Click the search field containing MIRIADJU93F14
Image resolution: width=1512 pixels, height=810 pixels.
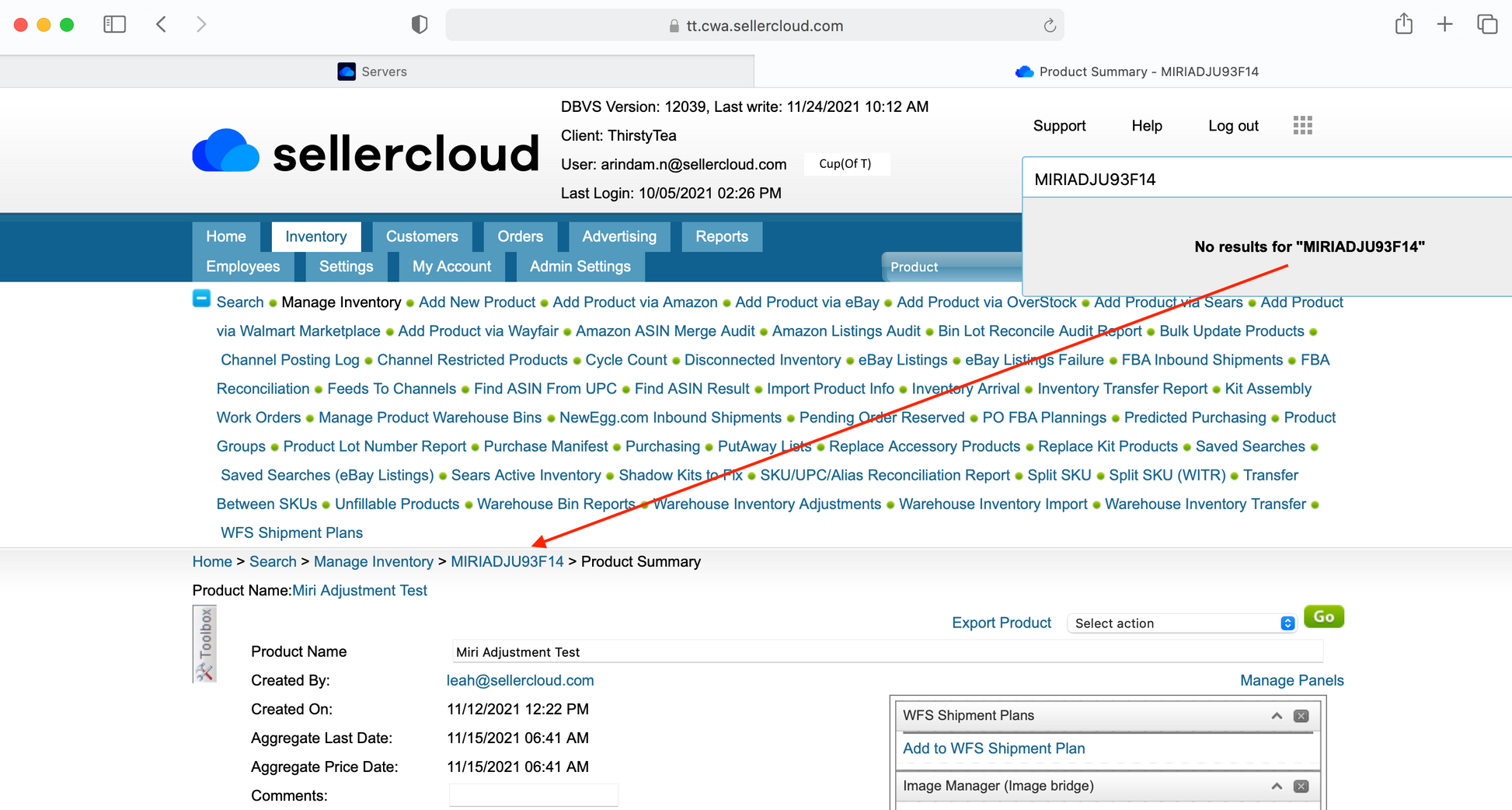1259,180
